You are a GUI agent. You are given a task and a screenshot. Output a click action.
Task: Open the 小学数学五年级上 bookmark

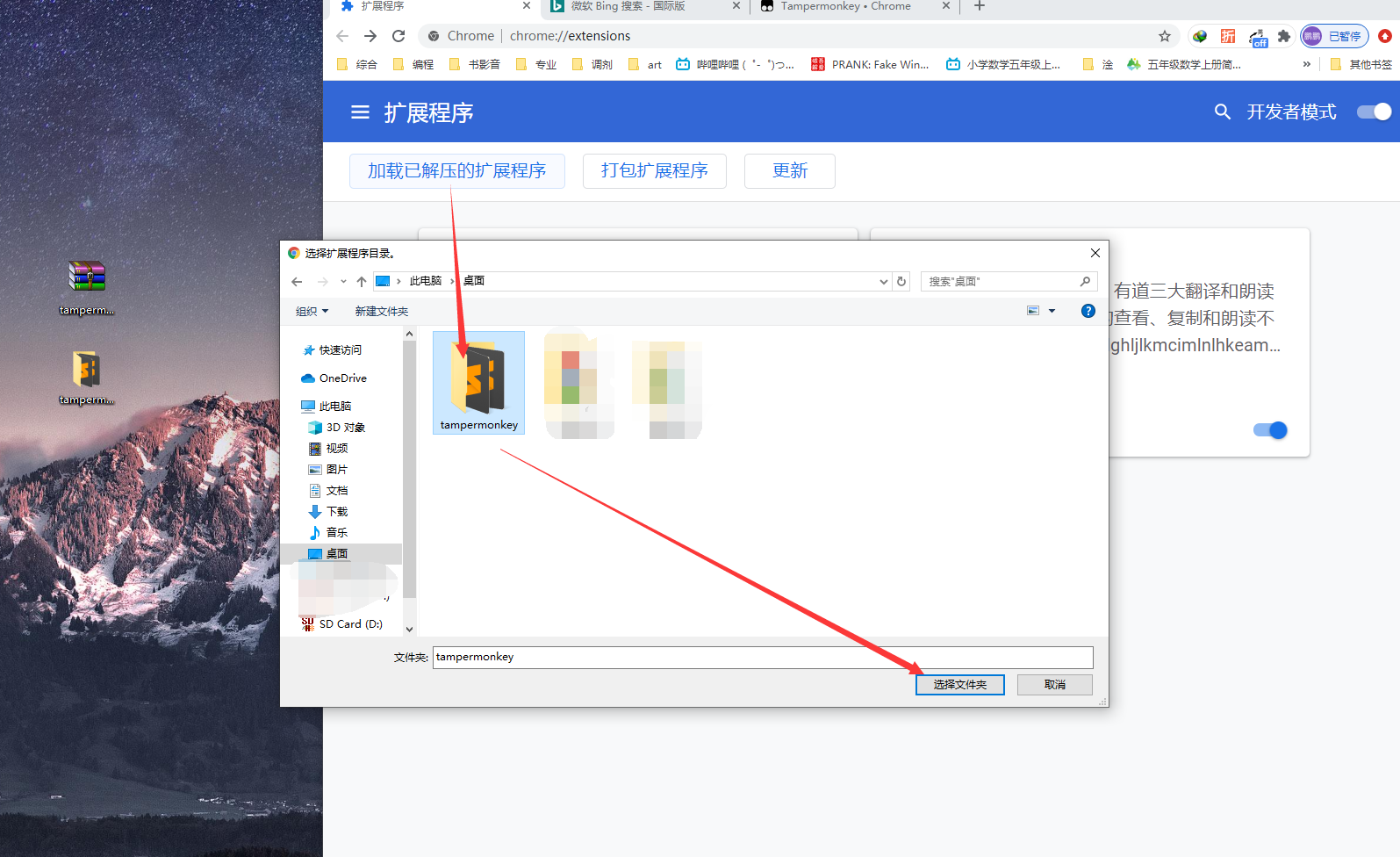(x=1003, y=64)
